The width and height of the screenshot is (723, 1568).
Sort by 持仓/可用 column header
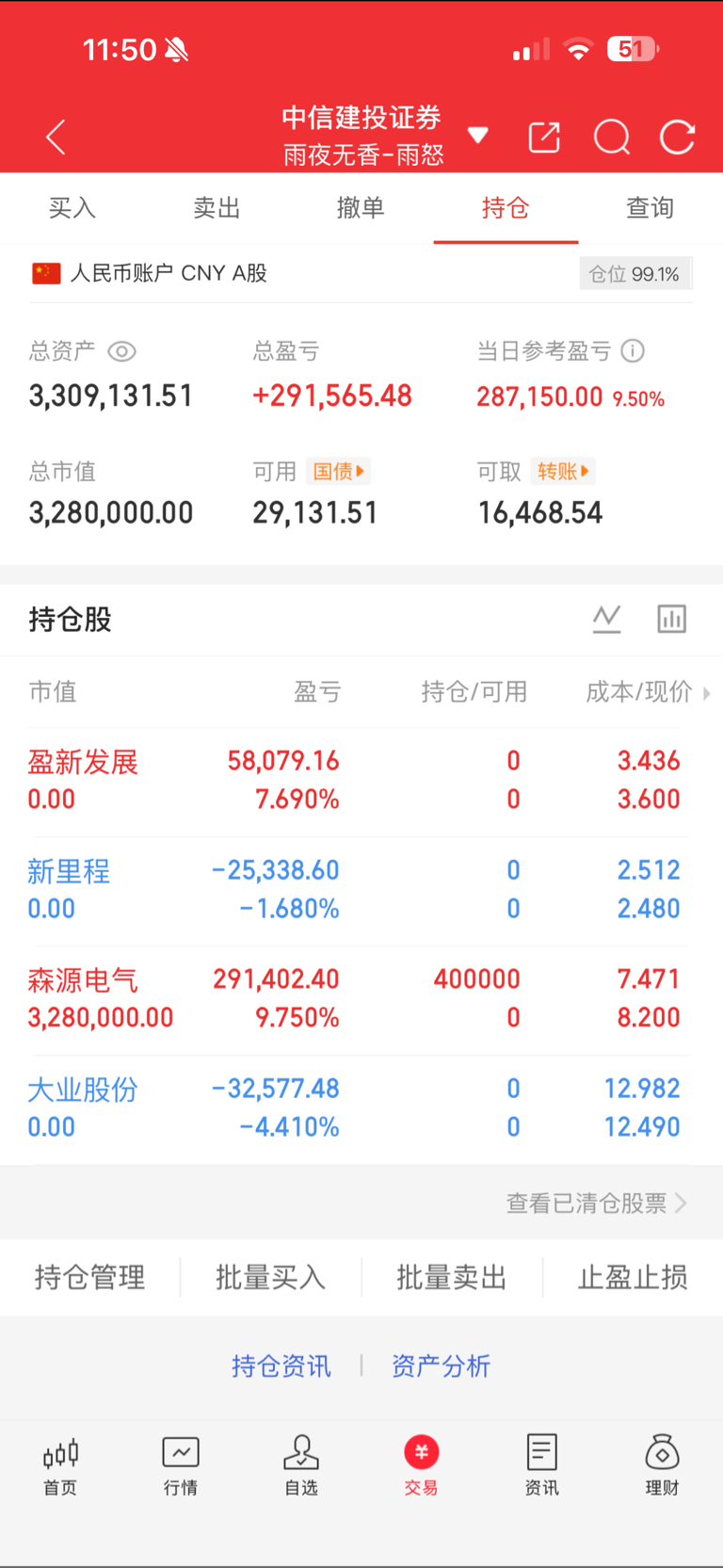click(x=474, y=692)
